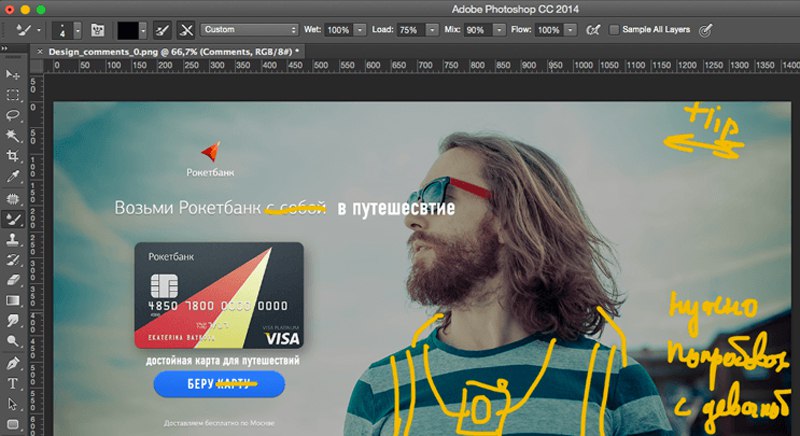Select the History Brush tool
Screen dimensions: 800x436
13,260
